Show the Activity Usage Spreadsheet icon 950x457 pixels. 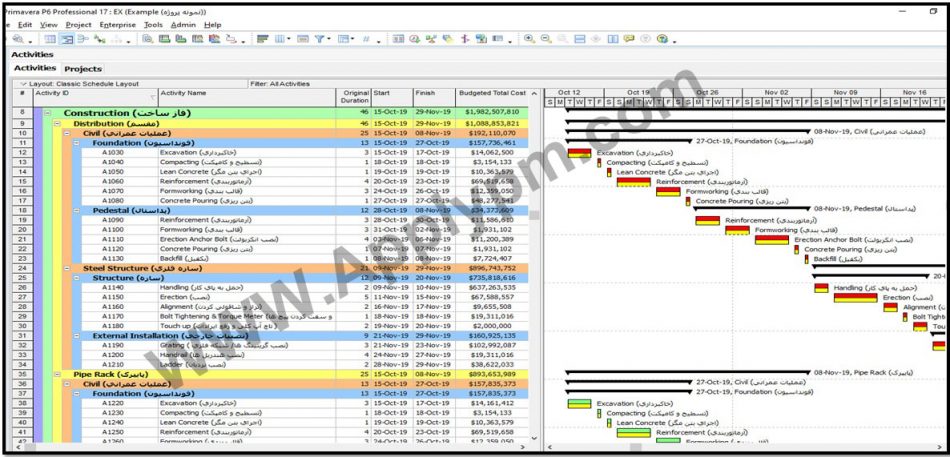click(83, 39)
